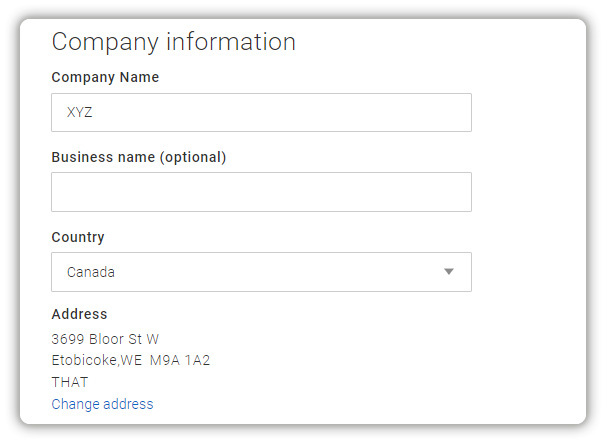This screenshot has height=444, width=607.
Task: Click the Change address link
Action: 102,404
